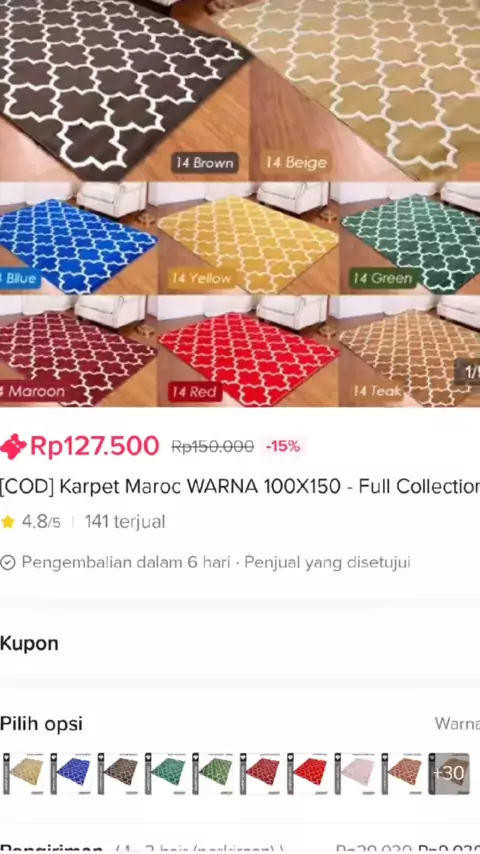Tap the pink flash-sale price icon
The image size is (480, 854).
[x=13, y=447]
